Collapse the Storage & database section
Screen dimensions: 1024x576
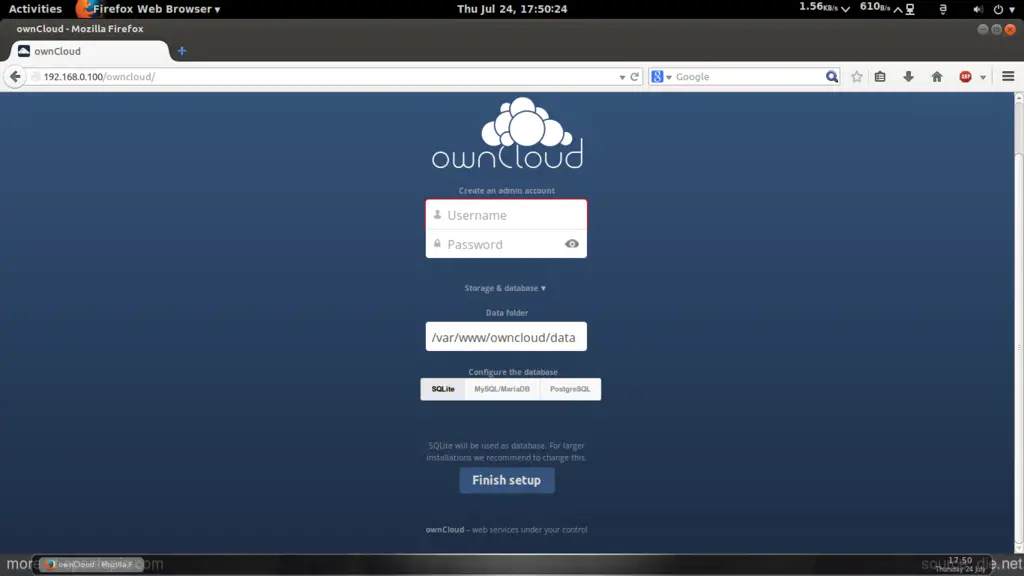tap(505, 288)
